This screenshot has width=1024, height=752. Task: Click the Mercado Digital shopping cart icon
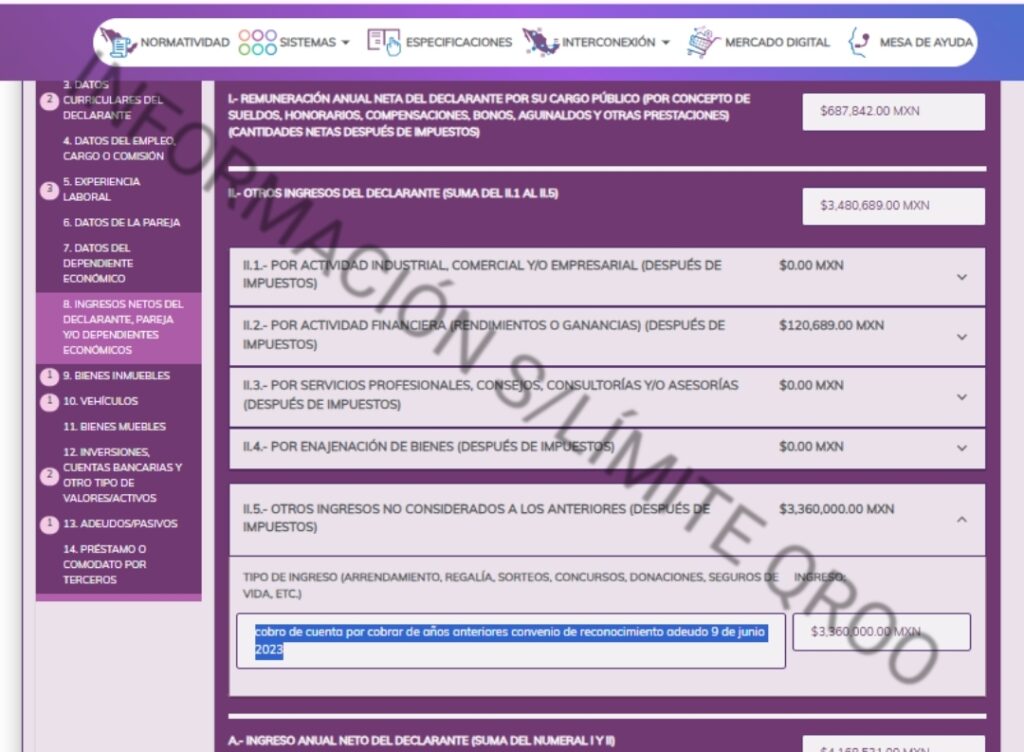[x=704, y=43]
